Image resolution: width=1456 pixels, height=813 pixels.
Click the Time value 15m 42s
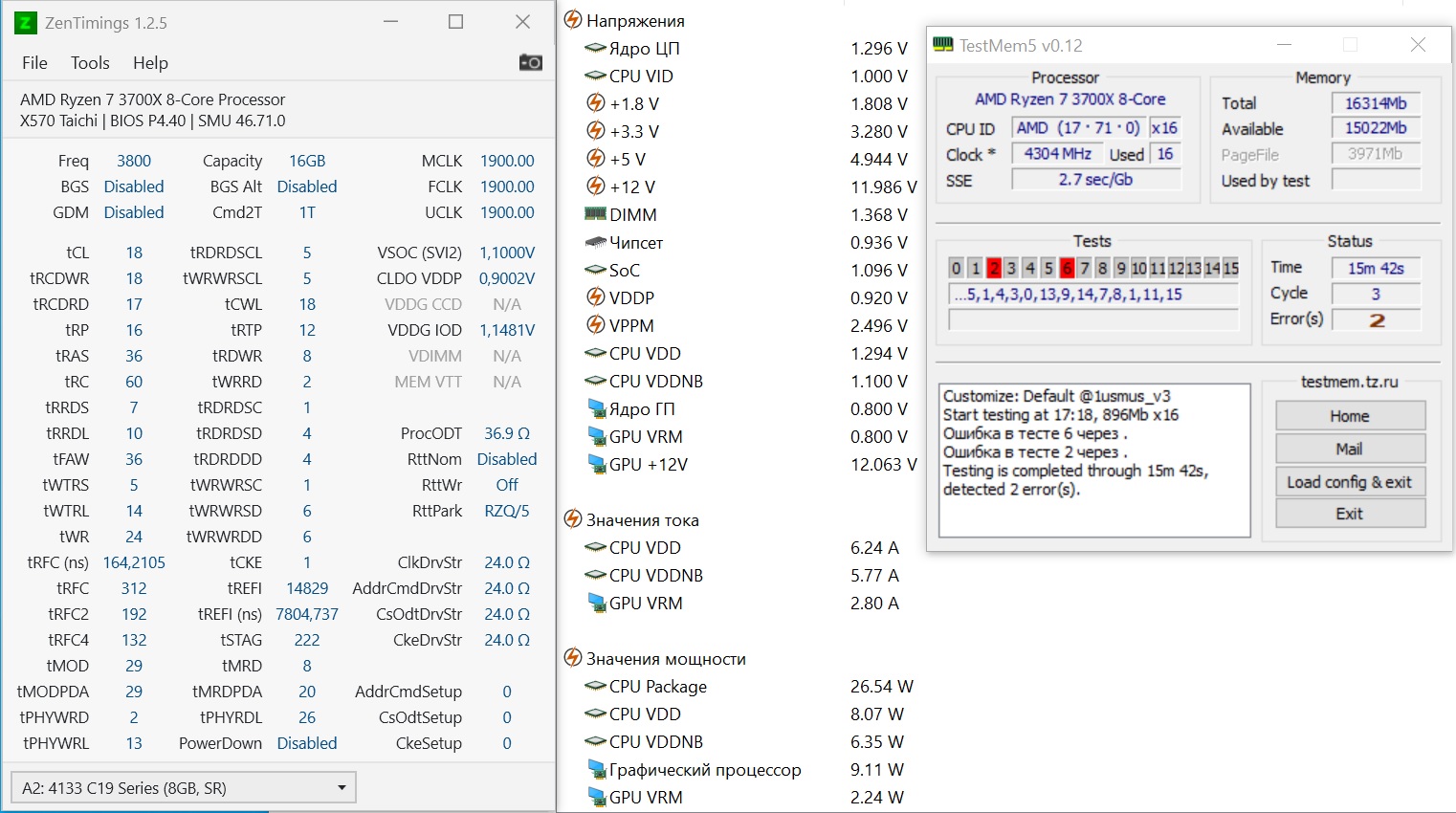click(1376, 269)
